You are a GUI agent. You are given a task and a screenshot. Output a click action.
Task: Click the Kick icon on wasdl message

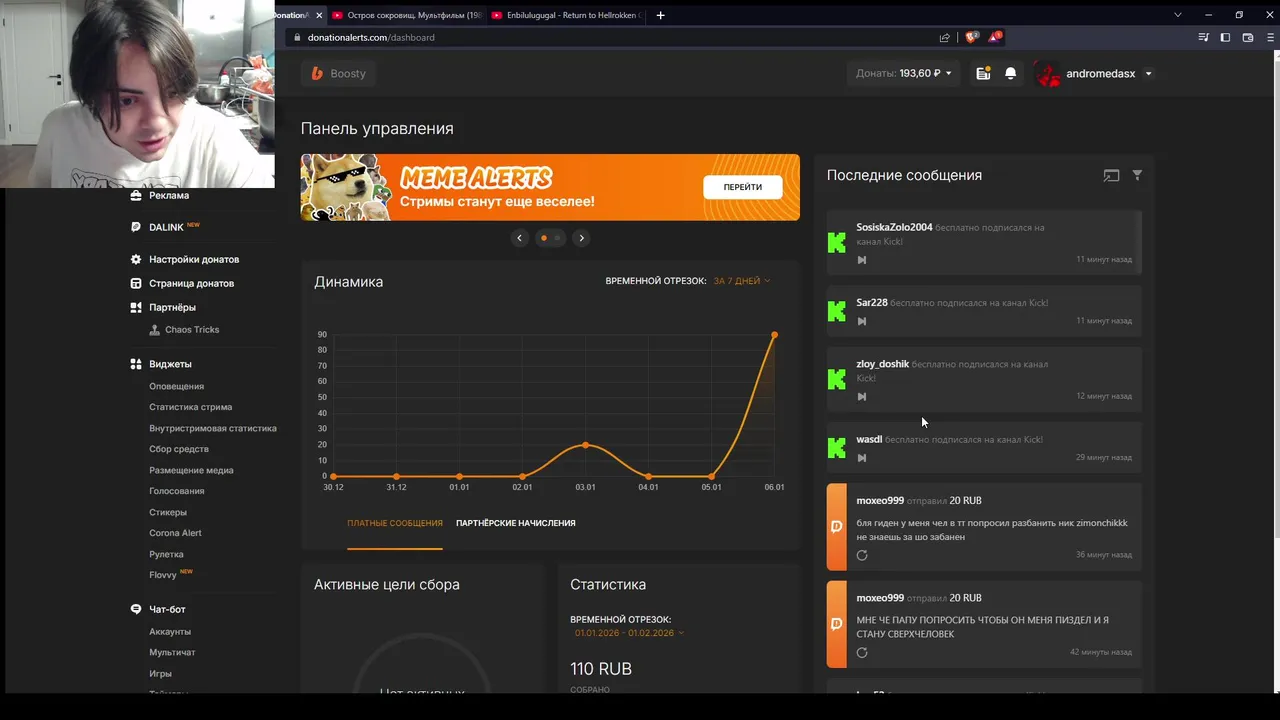(837, 448)
